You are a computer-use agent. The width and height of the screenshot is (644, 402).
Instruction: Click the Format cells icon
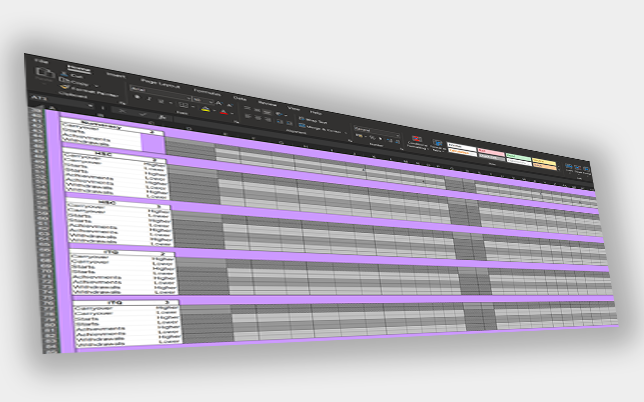coord(586,170)
